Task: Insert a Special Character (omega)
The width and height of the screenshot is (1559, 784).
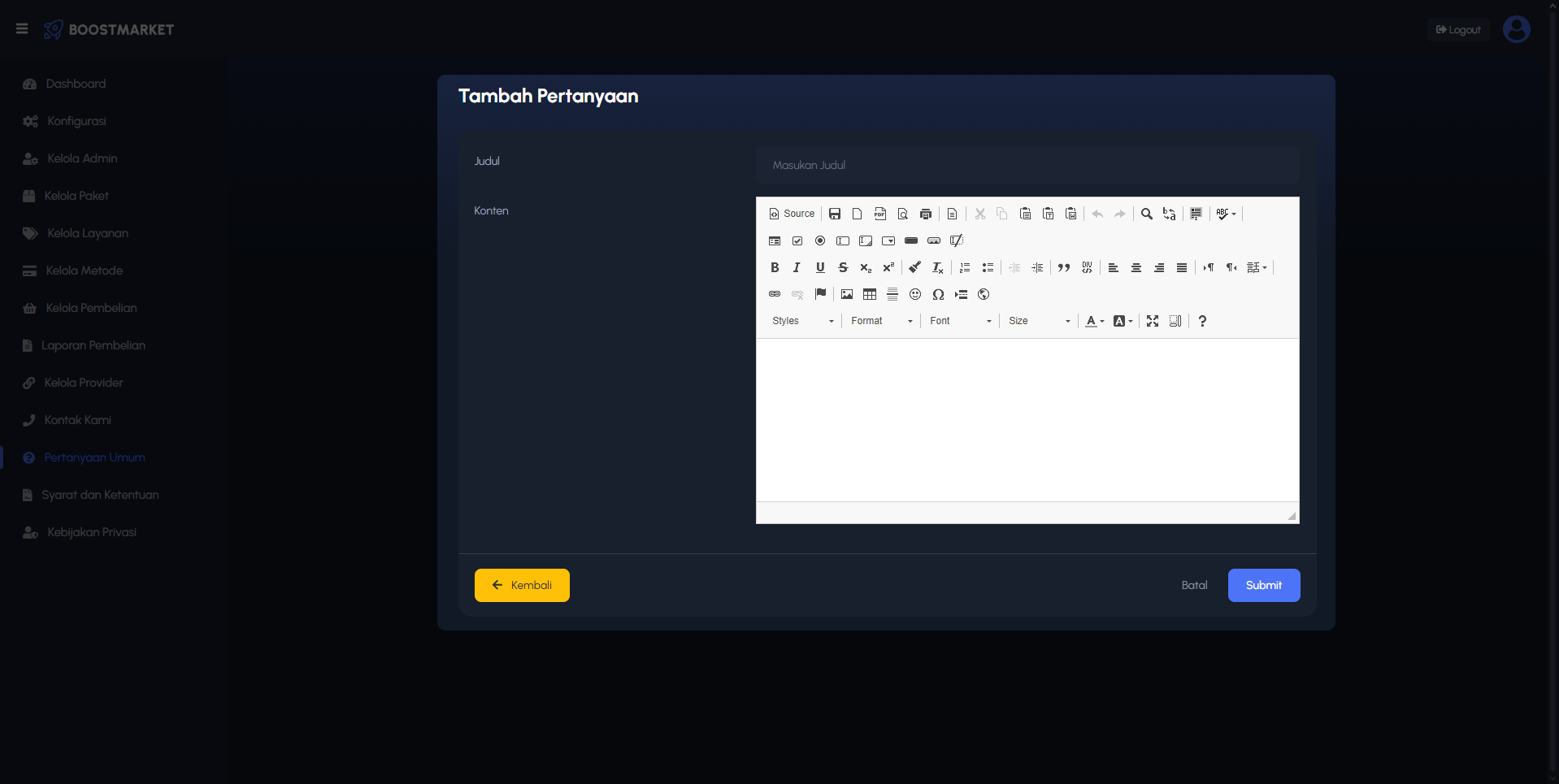Action: coord(938,294)
